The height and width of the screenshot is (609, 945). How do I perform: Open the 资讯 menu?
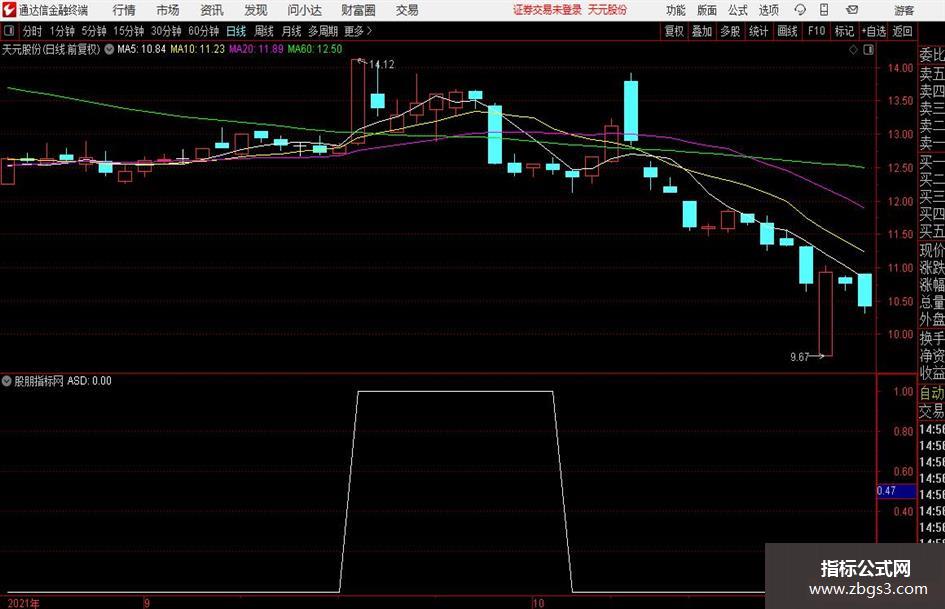coord(212,10)
